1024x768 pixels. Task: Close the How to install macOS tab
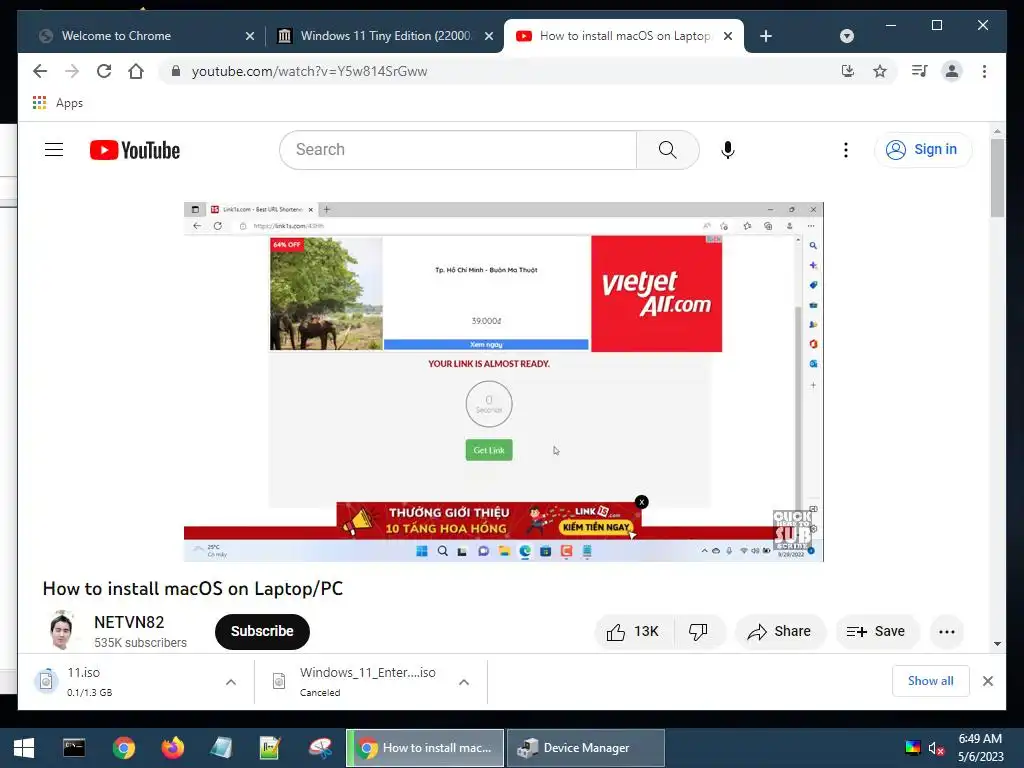coord(728,36)
